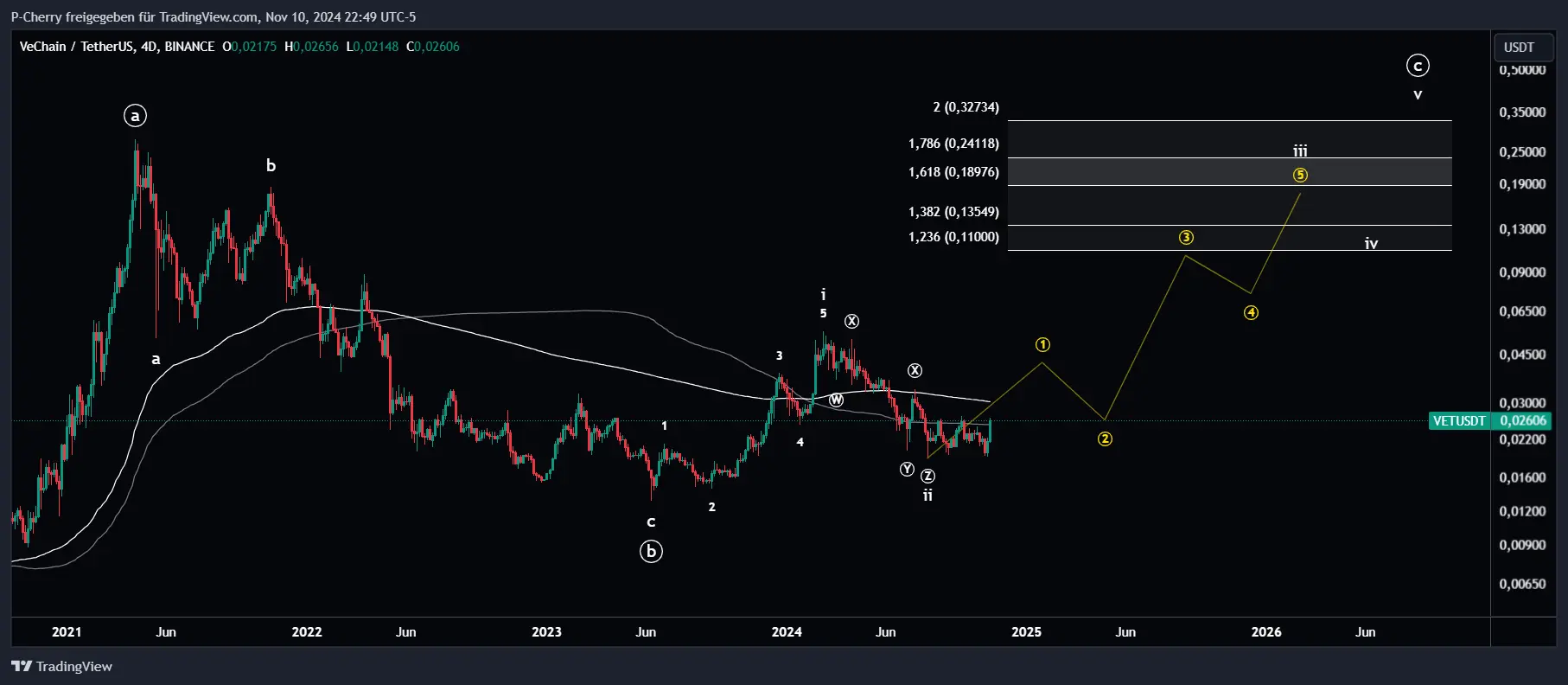
Task: Click the white circled a wave label
Action: (135, 115)
